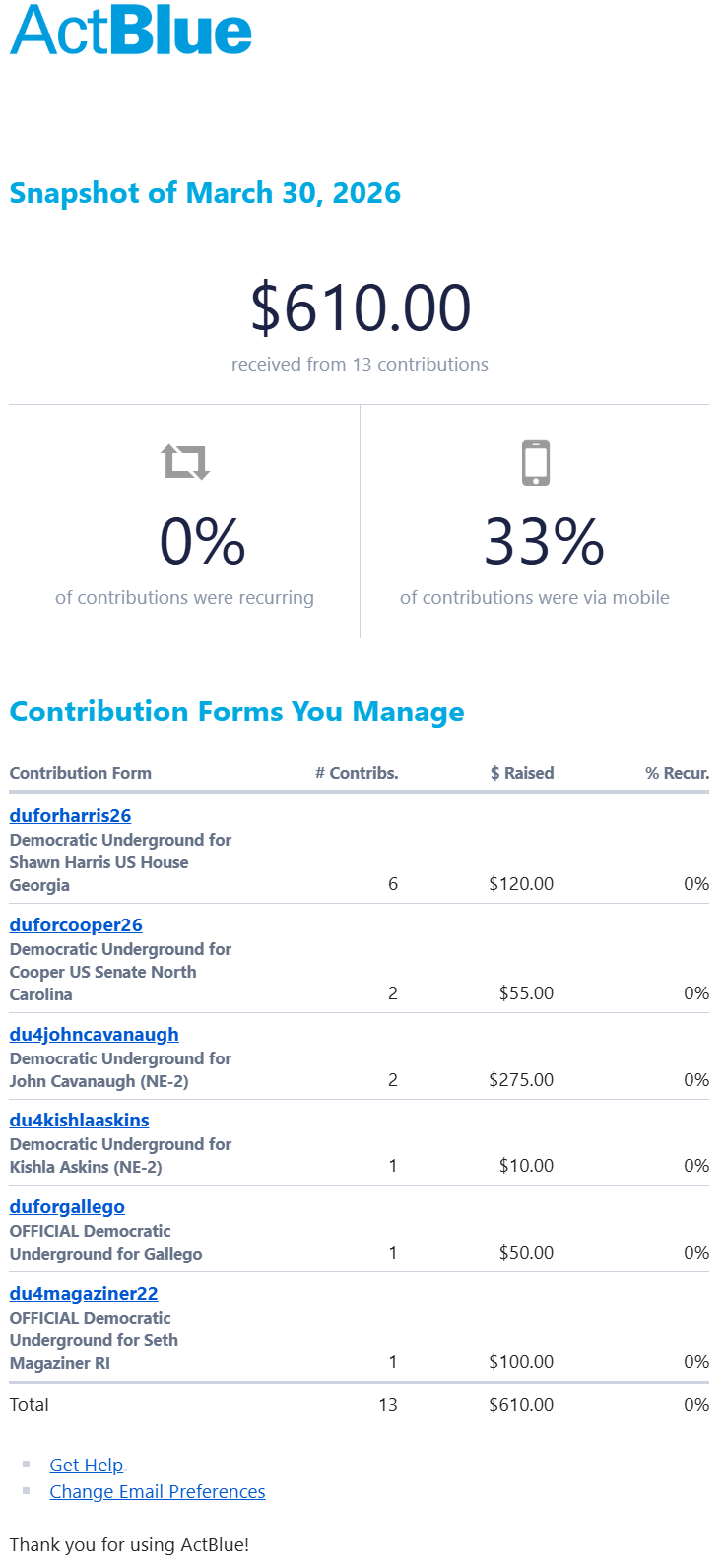The image size is (724, 1568).
Task: Click the $275.00 raised amount for Cavanaugh
Action: pyautogui.click(x=521, y=1080)
